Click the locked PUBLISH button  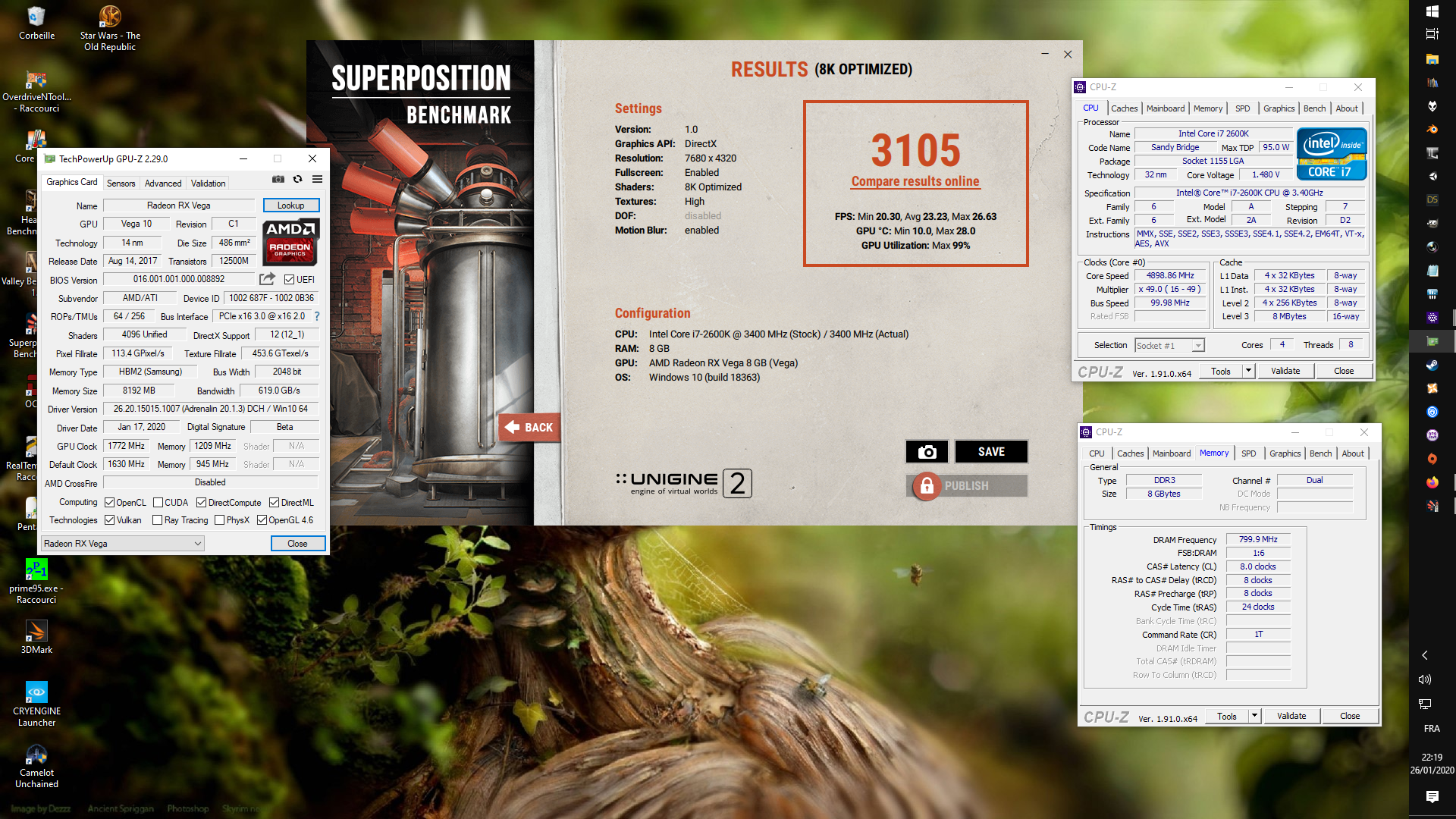967,486
